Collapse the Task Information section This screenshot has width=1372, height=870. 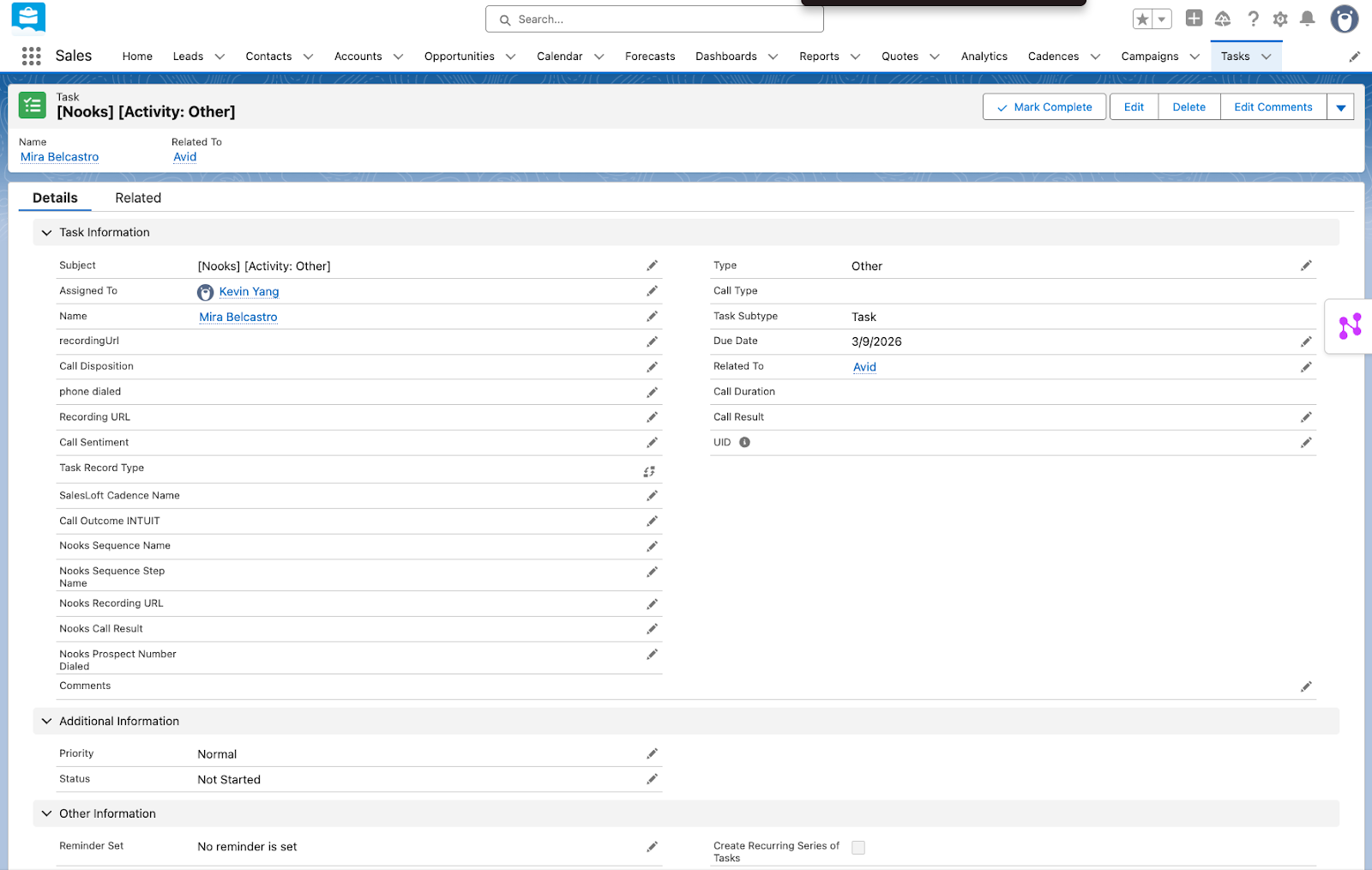(46, 233)
